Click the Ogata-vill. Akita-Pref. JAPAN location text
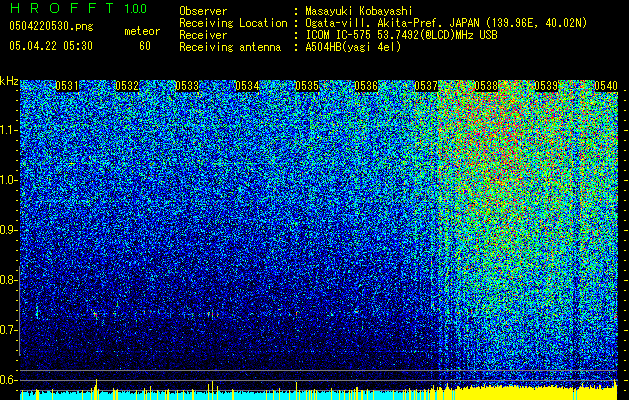Image resolution: width=629 pixels, height=400 pixels. 446,23
